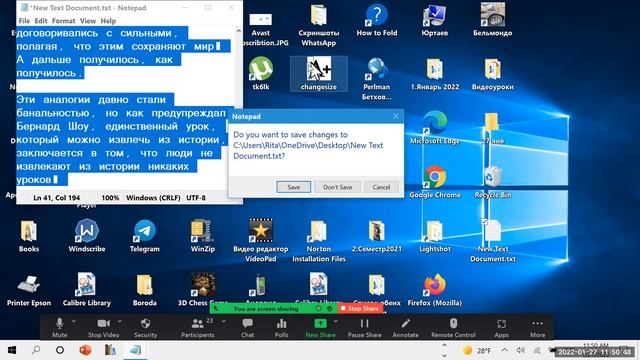The image size is (640, 360).
Task: Launch Google Chrome from desktop
Action: [434, 182]
